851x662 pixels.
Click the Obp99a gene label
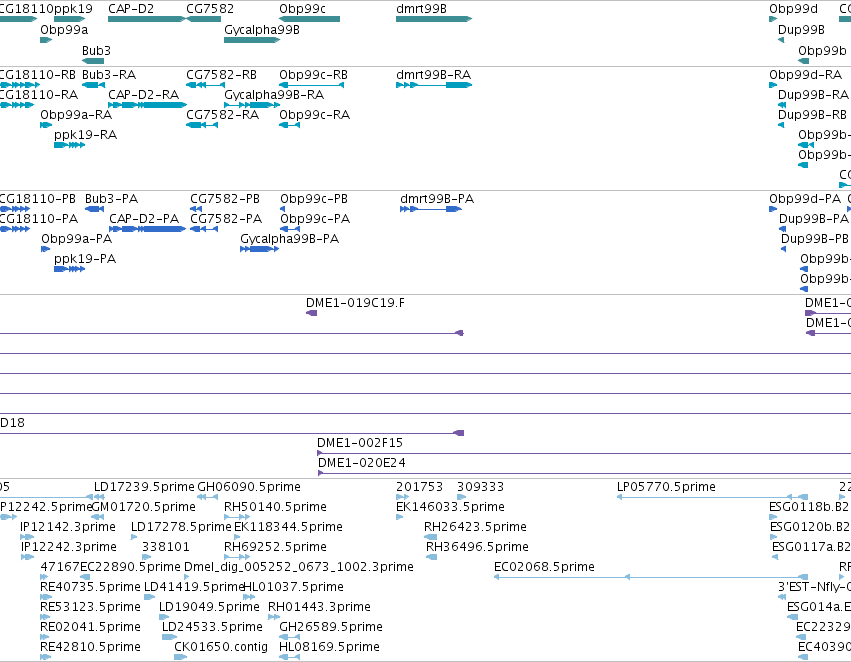64,30
